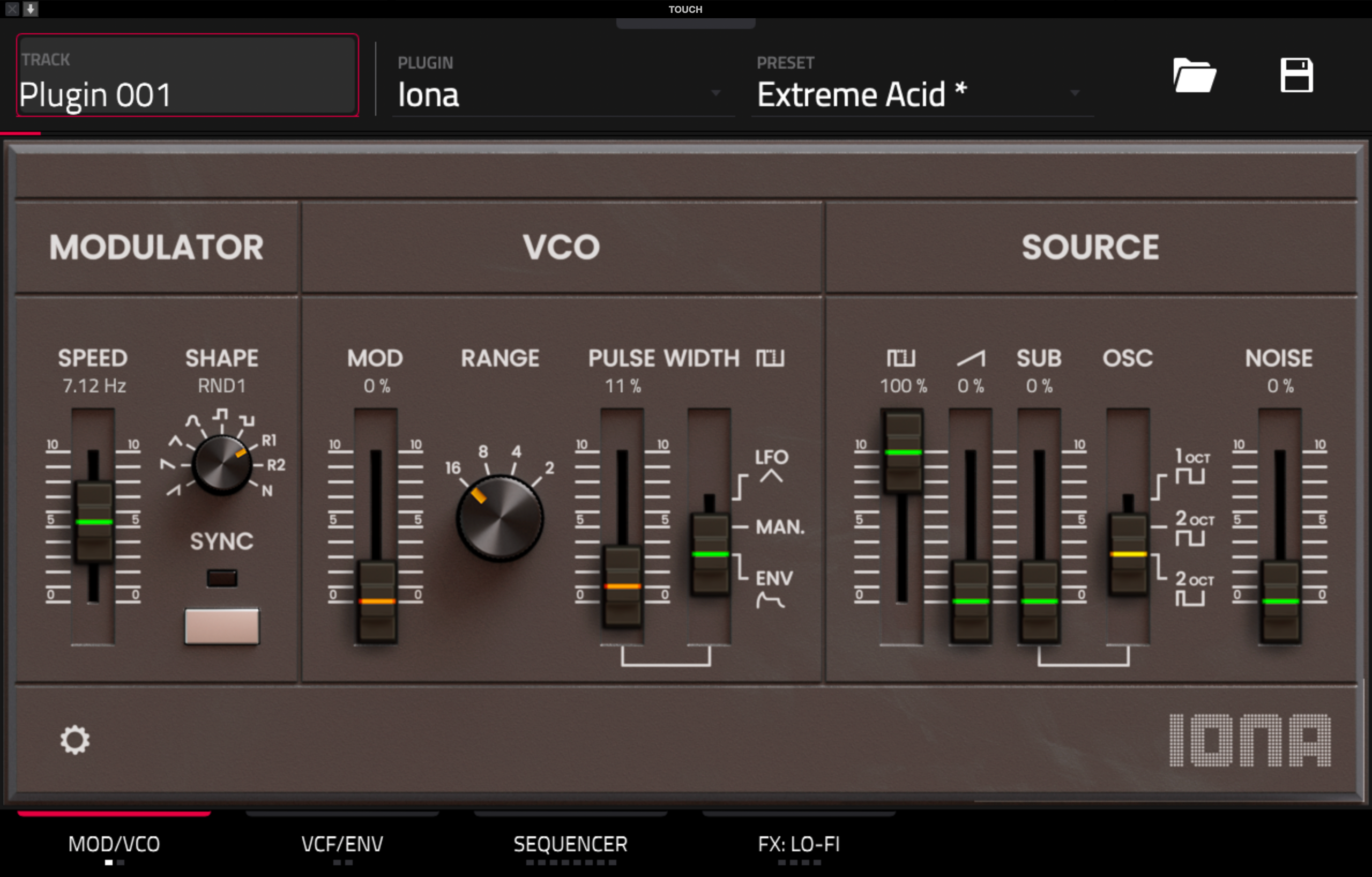Switch to the VCF/ENV tab

[x=342, y=843]
